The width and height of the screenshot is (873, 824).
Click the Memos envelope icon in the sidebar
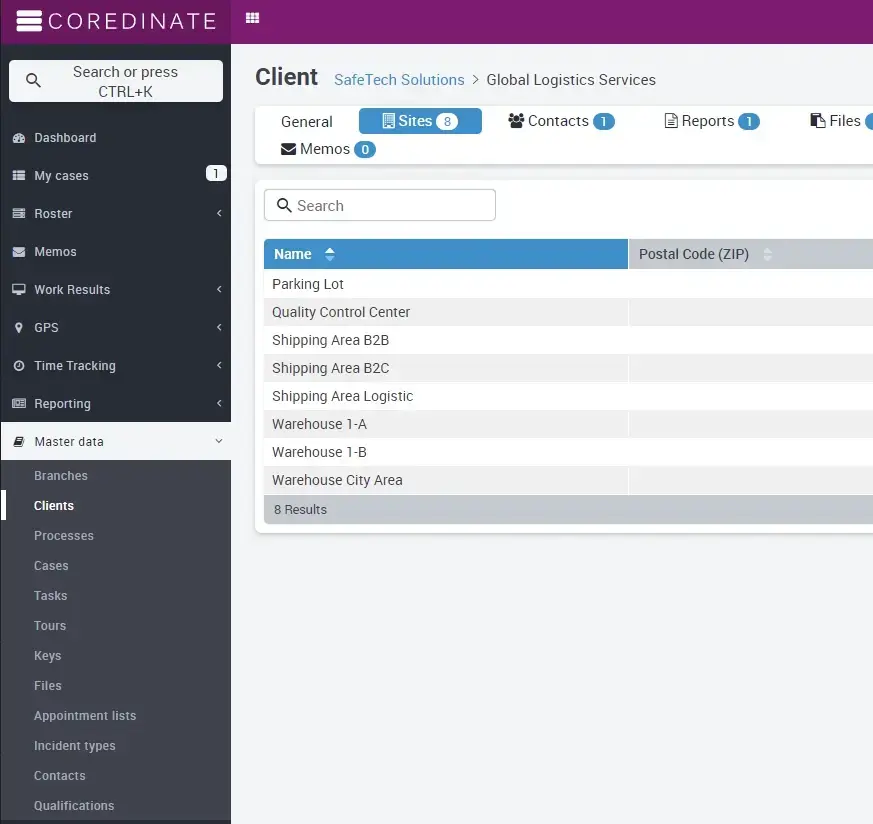(x=18, y=252)
